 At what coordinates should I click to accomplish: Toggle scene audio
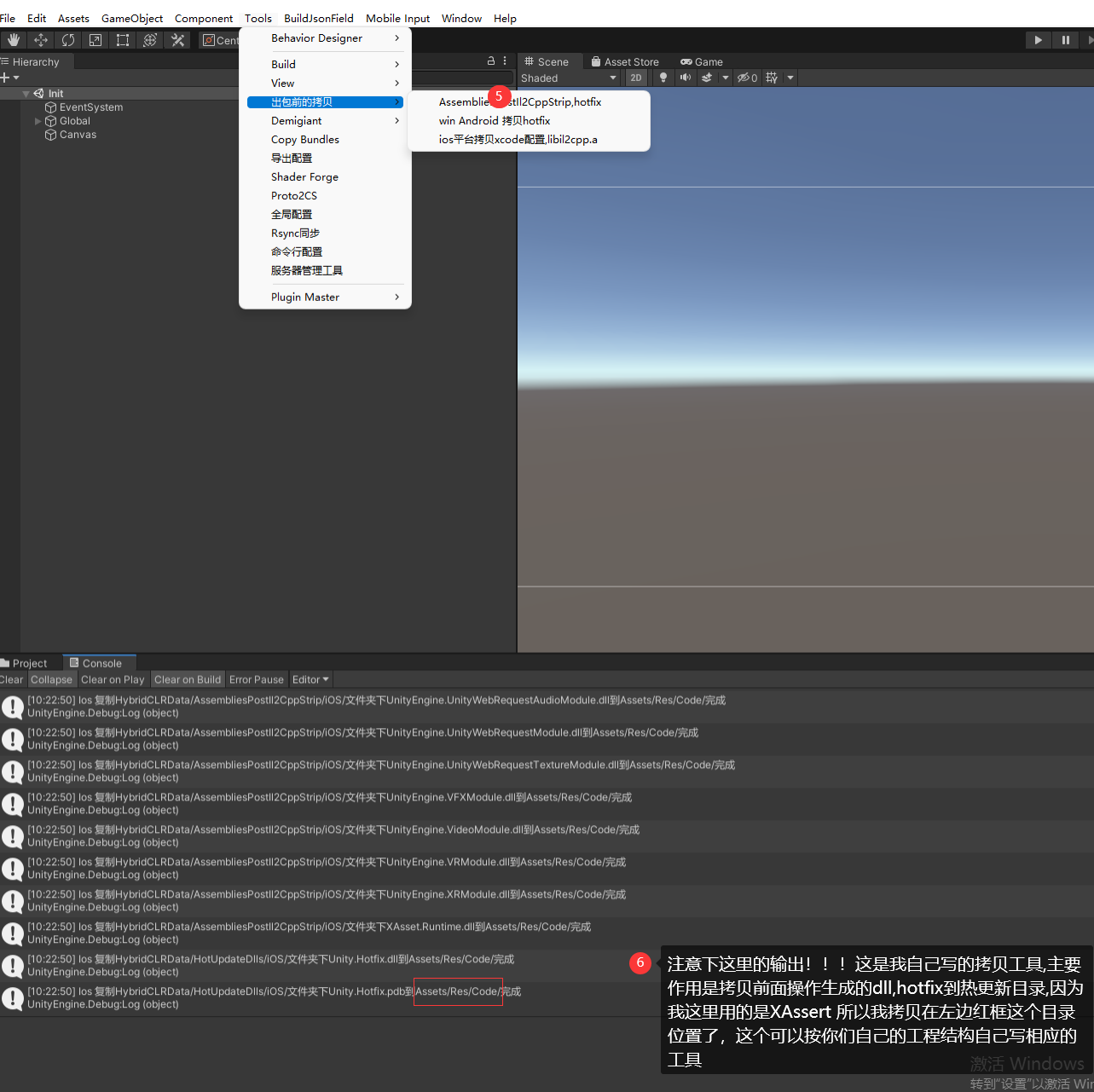click(x=685, y=78)
